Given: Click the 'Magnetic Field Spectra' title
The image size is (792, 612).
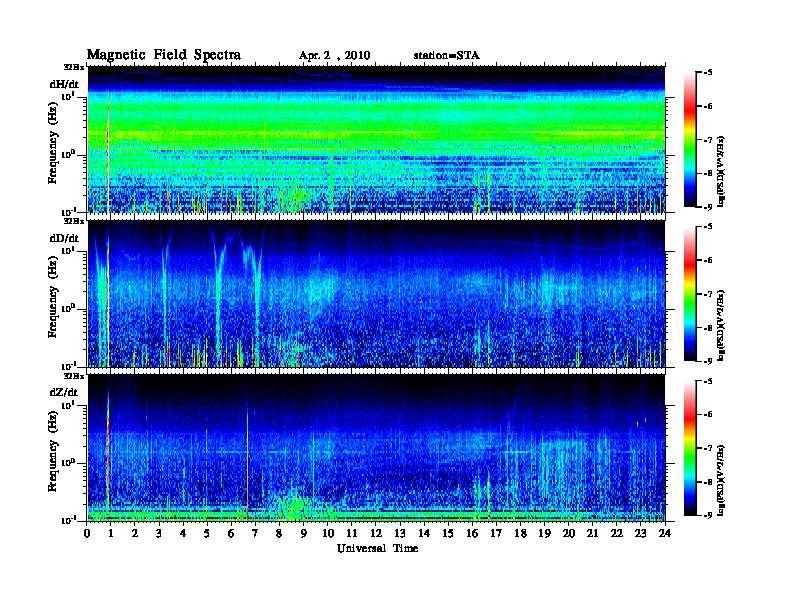Looking at the screenshot, I should 164,55.
